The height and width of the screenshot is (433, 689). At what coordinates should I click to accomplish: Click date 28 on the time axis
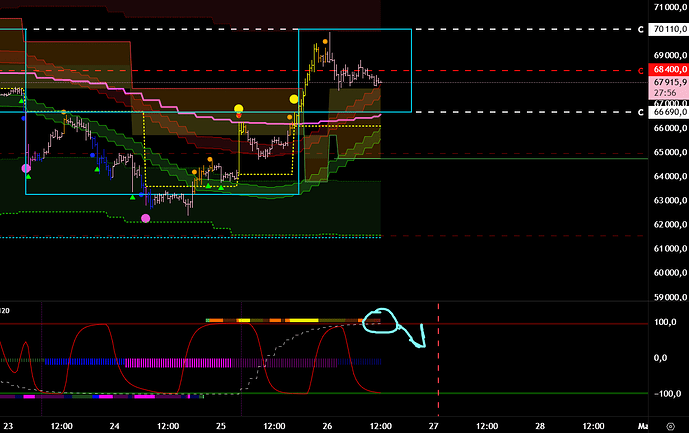(539, 425)
